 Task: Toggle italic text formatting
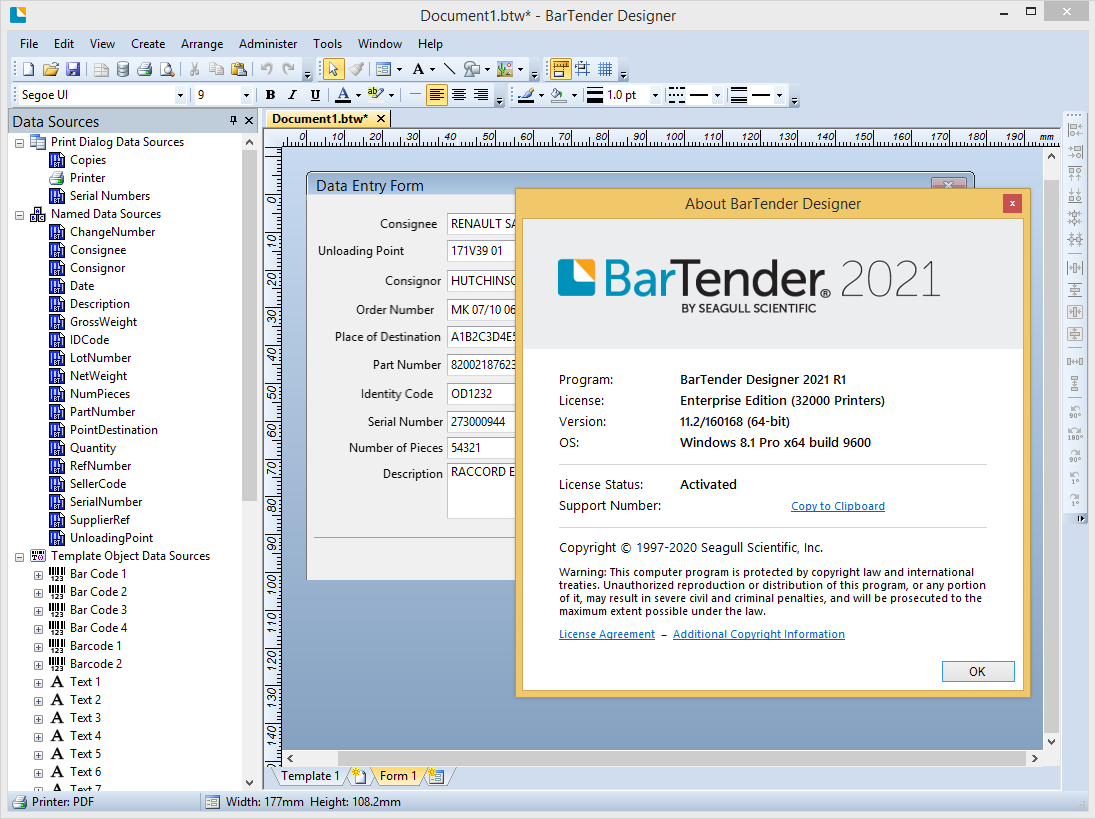pos(291,95)
